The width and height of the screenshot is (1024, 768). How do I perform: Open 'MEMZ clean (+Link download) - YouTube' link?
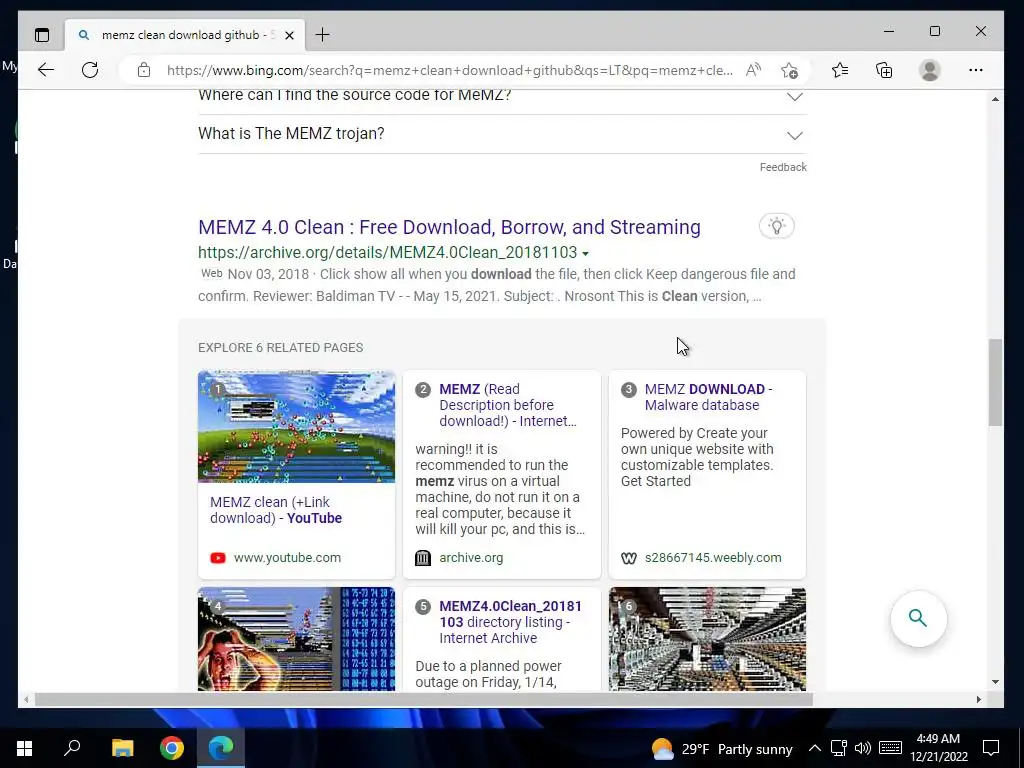(x=276, y=510)
